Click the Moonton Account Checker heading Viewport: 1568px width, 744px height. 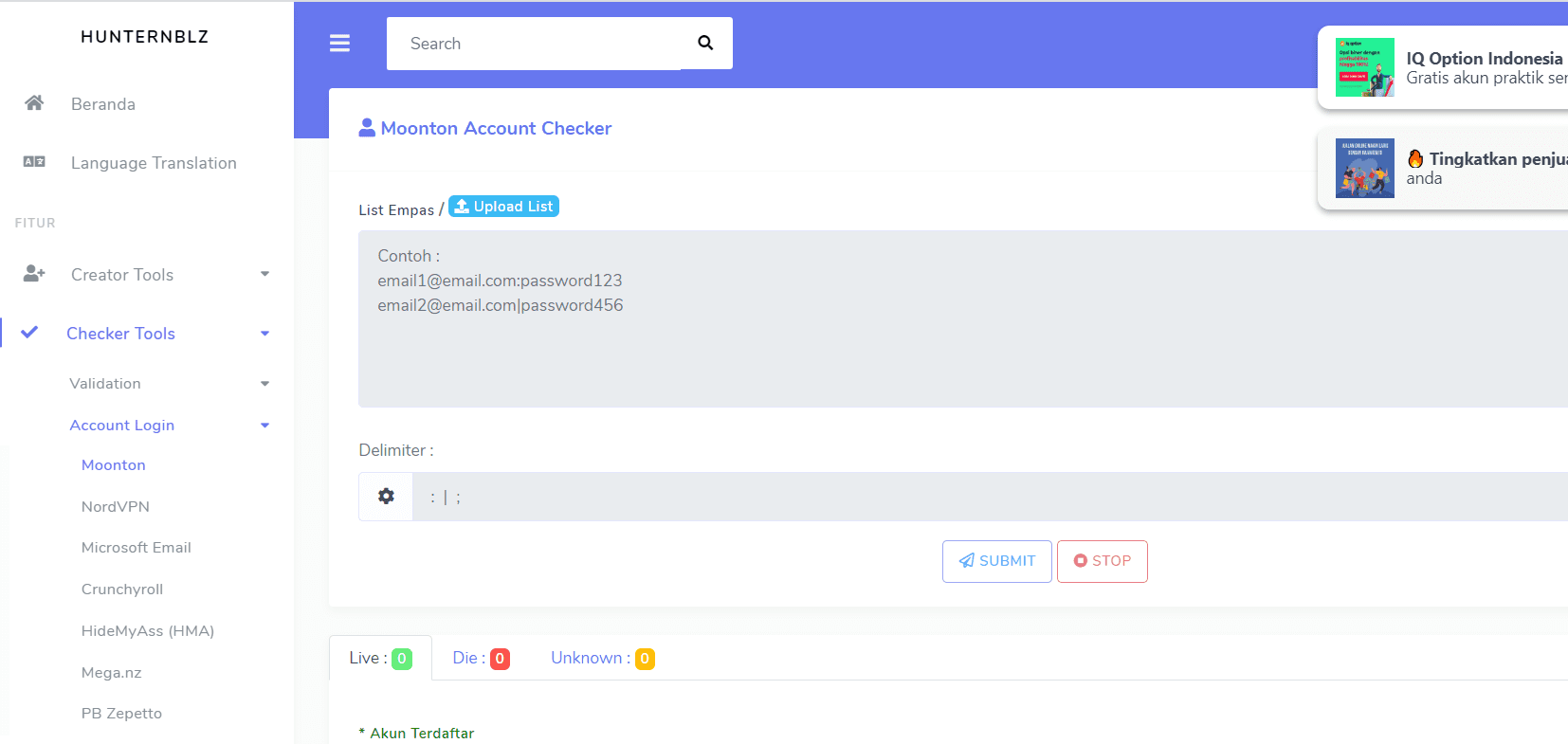(496, 128)
